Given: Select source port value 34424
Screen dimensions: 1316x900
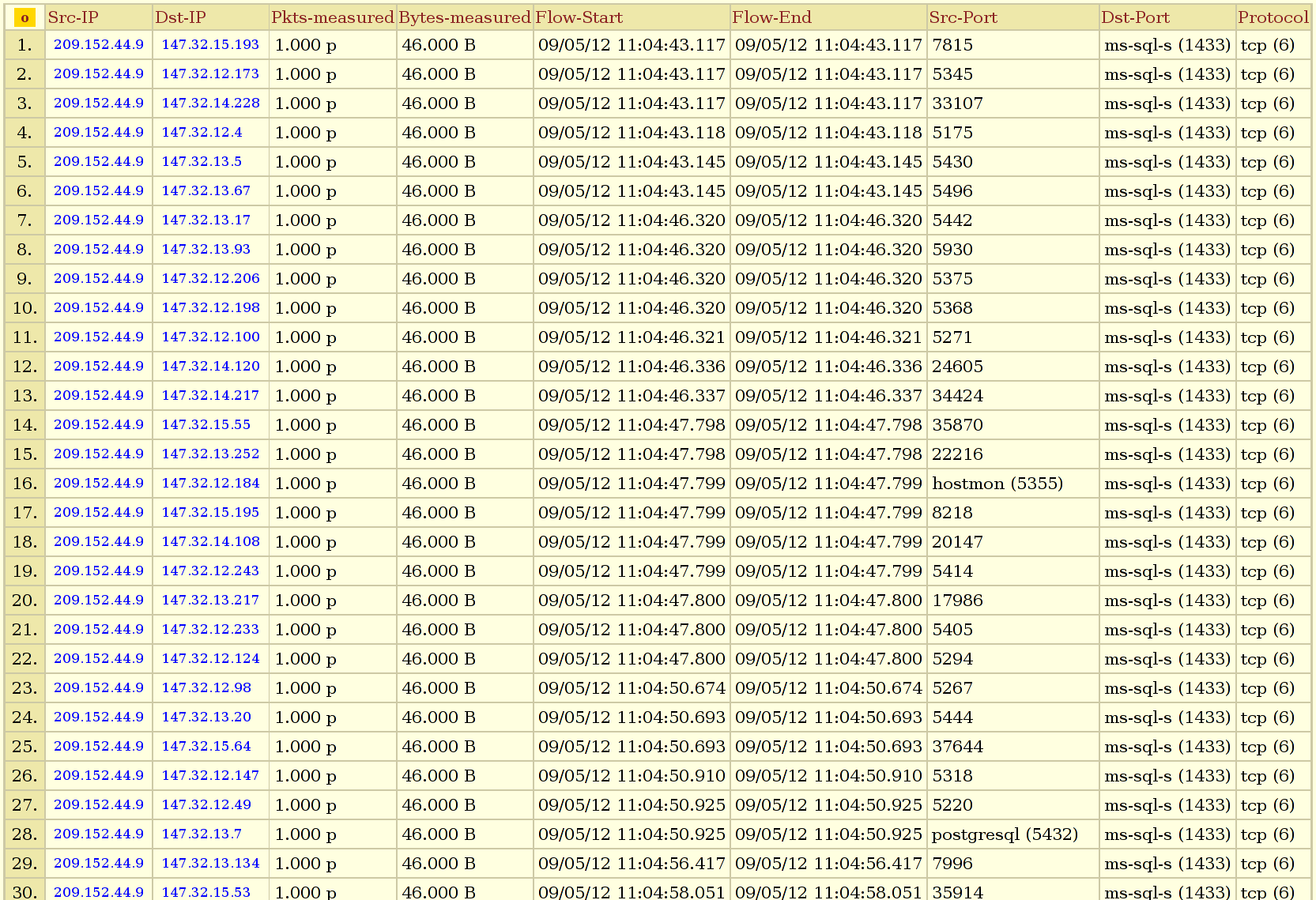Looking at the screenshot, I should tap(957, 396).
